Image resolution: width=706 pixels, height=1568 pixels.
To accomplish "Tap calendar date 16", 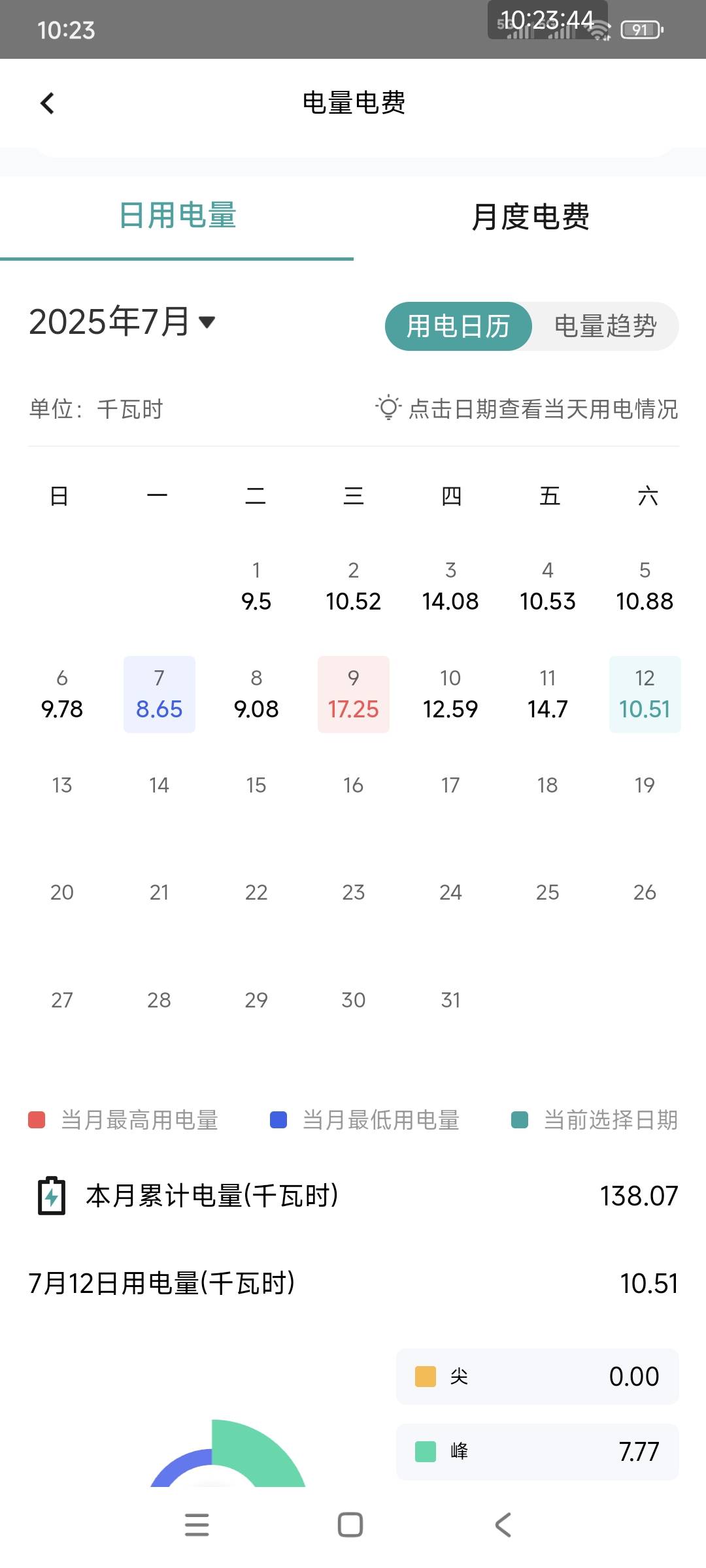I will (x=354, y=785).
